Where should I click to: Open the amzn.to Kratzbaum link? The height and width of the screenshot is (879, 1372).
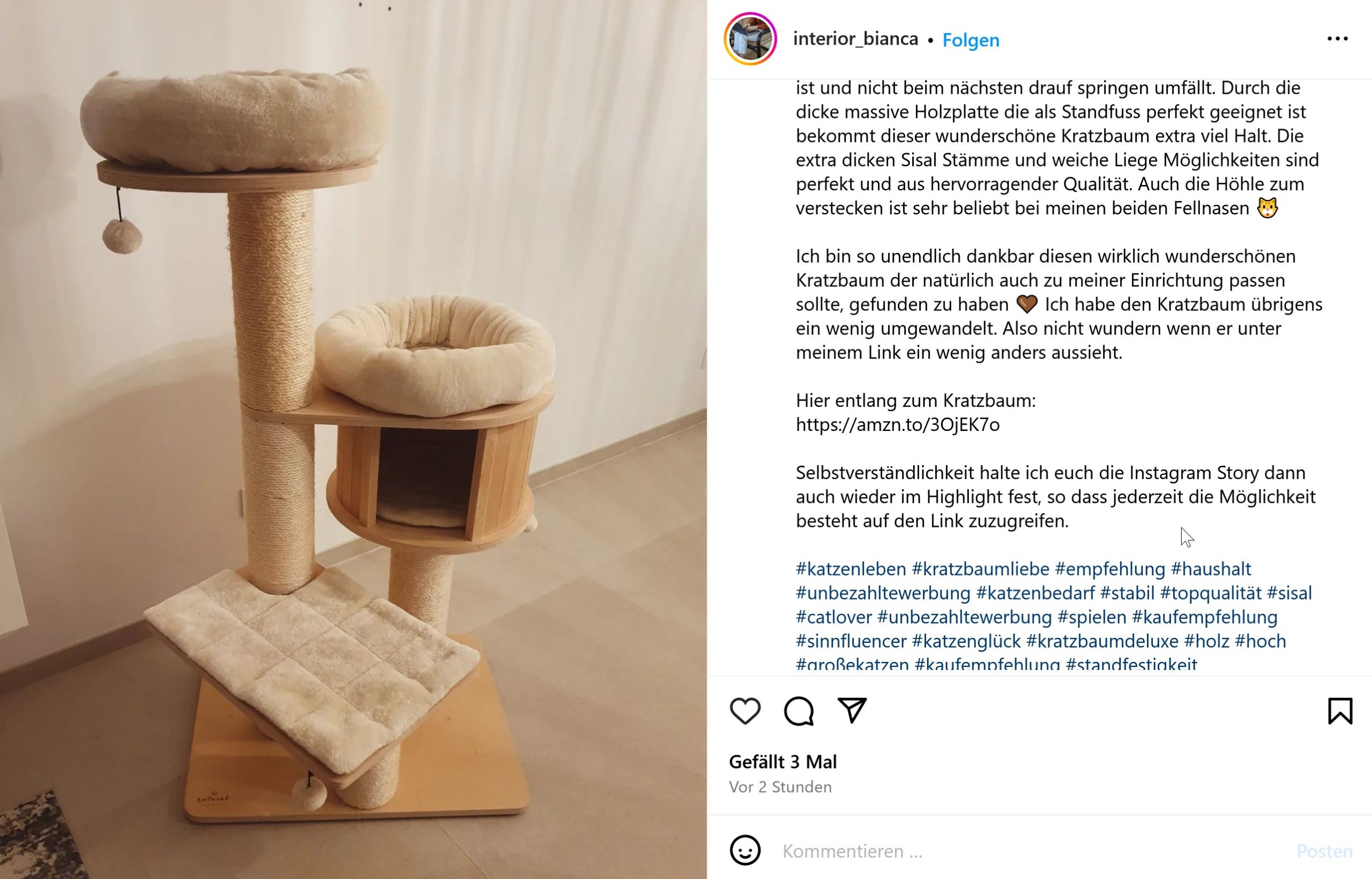pos(898,424)
